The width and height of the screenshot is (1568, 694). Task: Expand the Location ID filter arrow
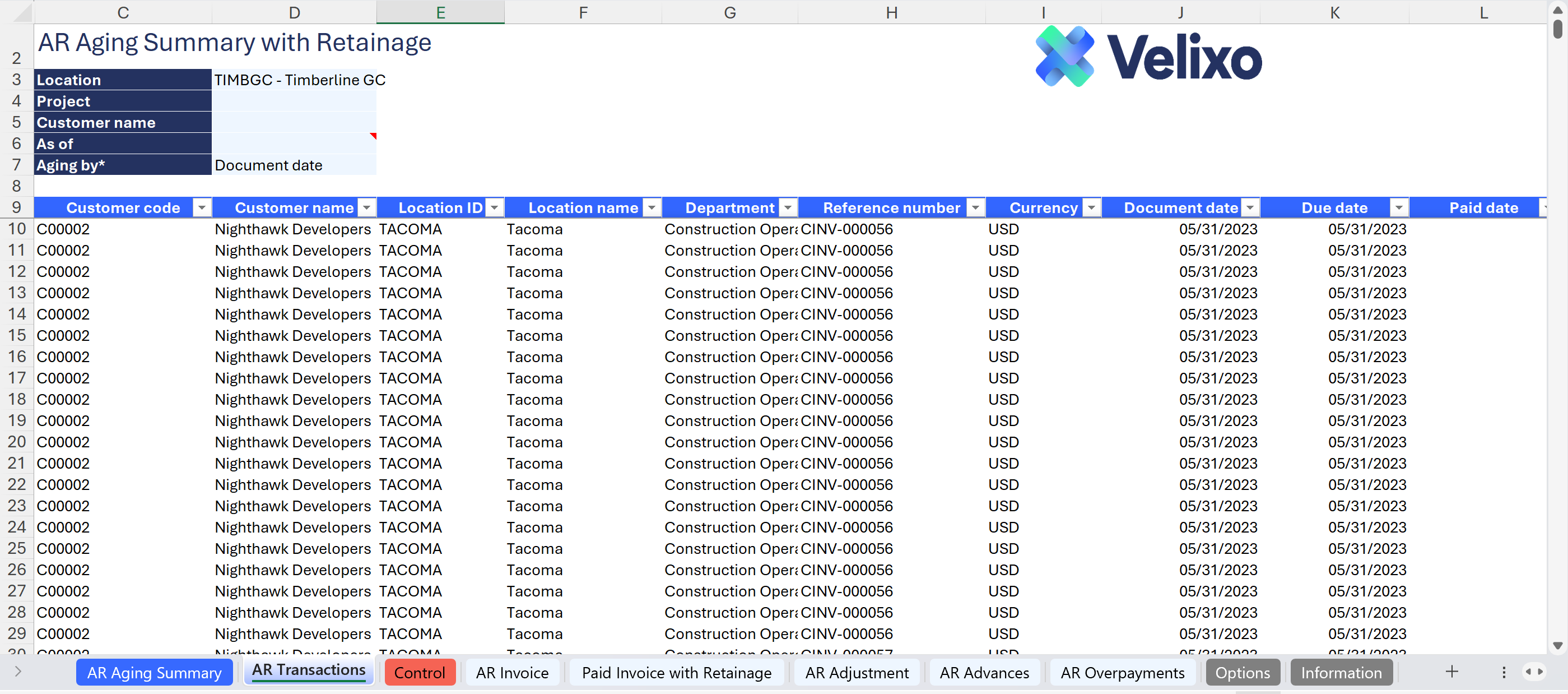tap(494, 208)
